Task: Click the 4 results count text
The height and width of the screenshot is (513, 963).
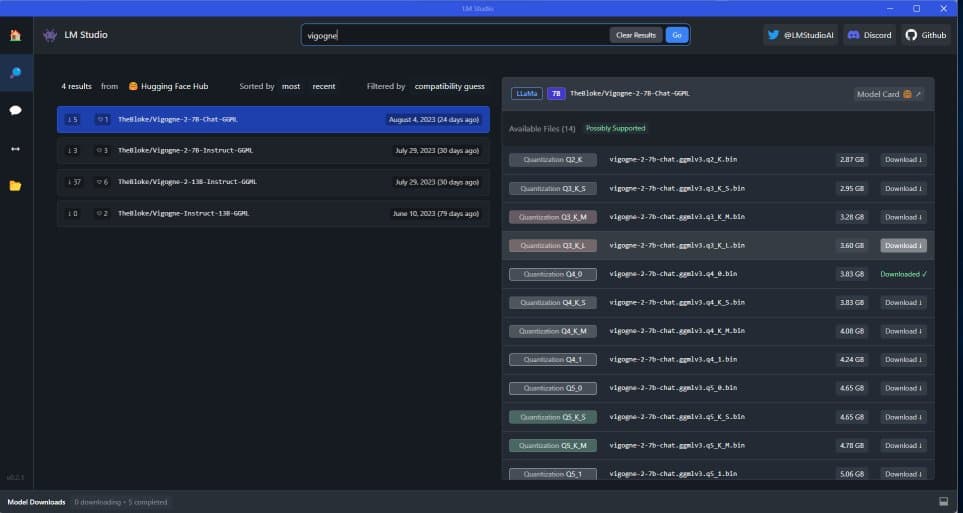Action: (x=76, y=87)
